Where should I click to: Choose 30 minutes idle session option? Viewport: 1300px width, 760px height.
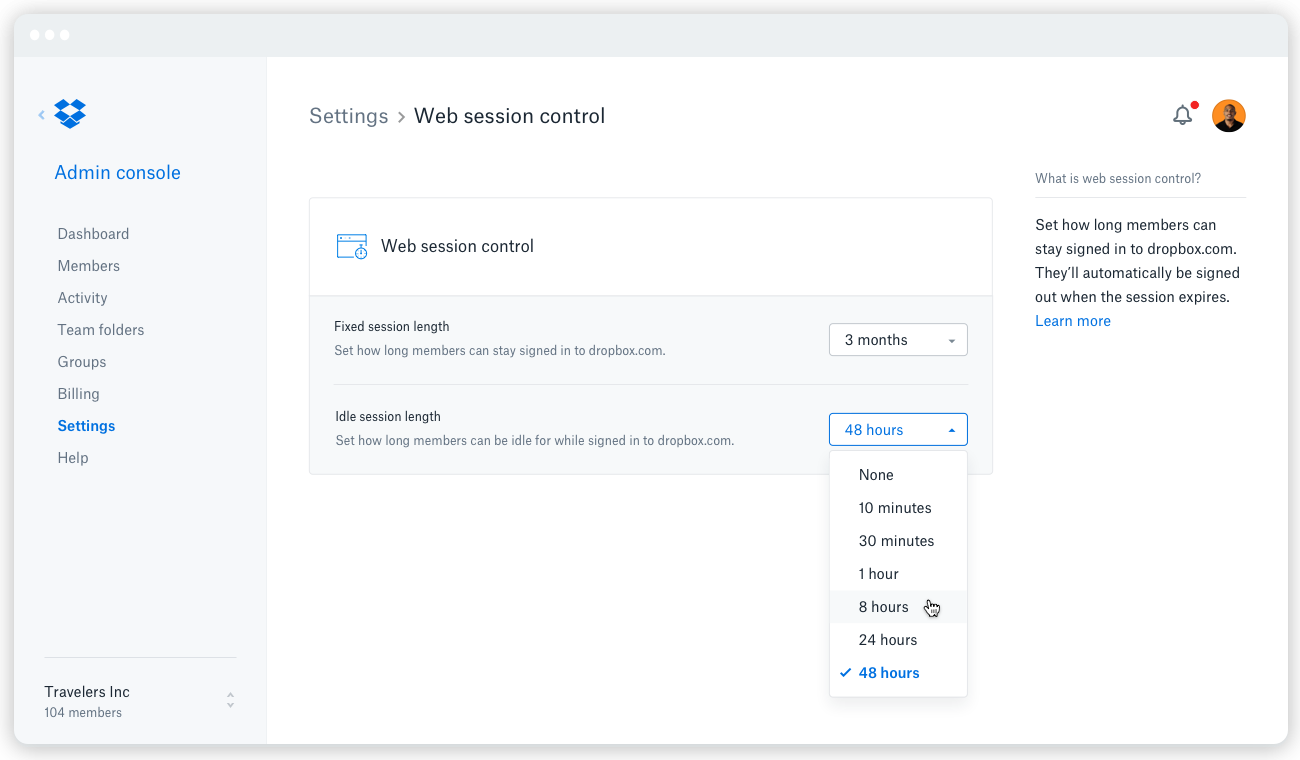(x=896, y=541)
